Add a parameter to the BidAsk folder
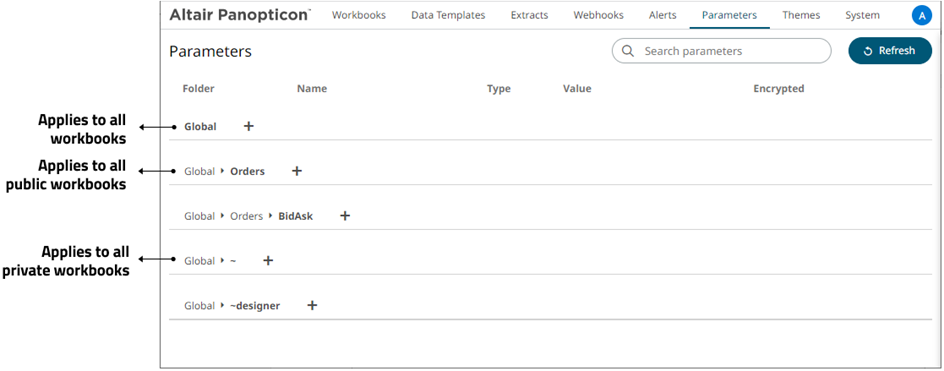The image size is (944, 371). tap(345, 216)
